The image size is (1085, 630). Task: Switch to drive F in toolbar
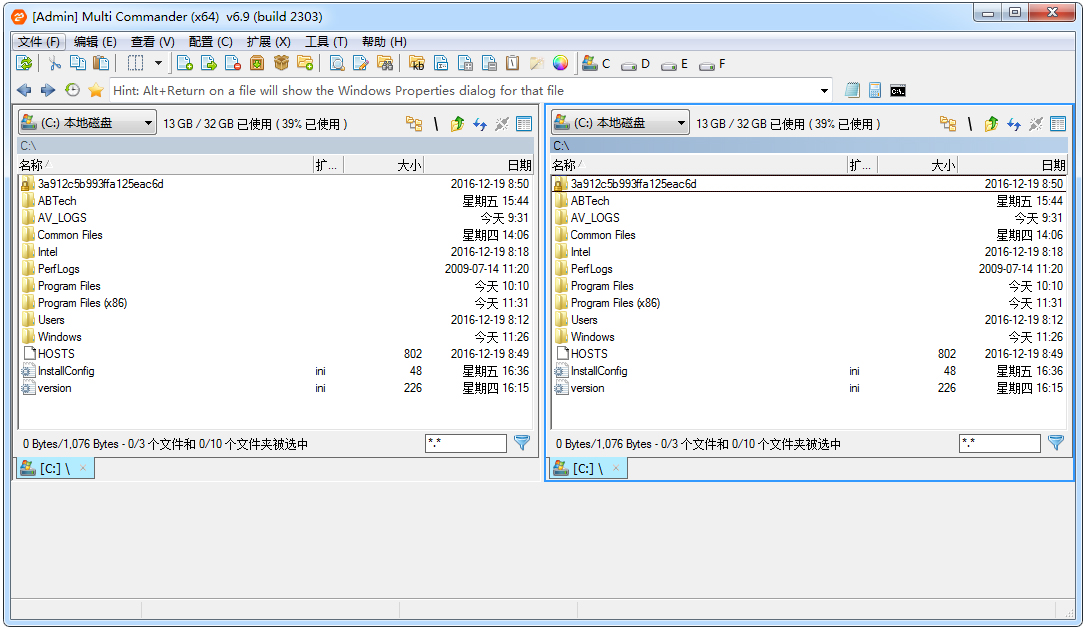coord(712,64)
